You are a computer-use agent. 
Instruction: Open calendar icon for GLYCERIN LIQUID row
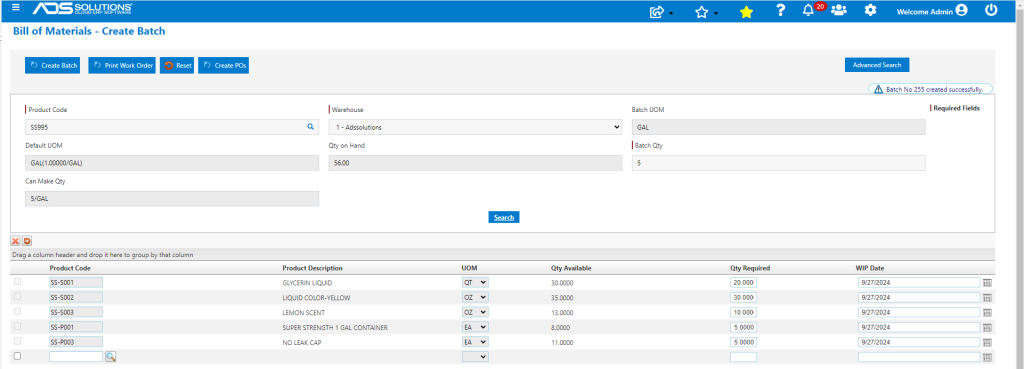tap(987, 283)
